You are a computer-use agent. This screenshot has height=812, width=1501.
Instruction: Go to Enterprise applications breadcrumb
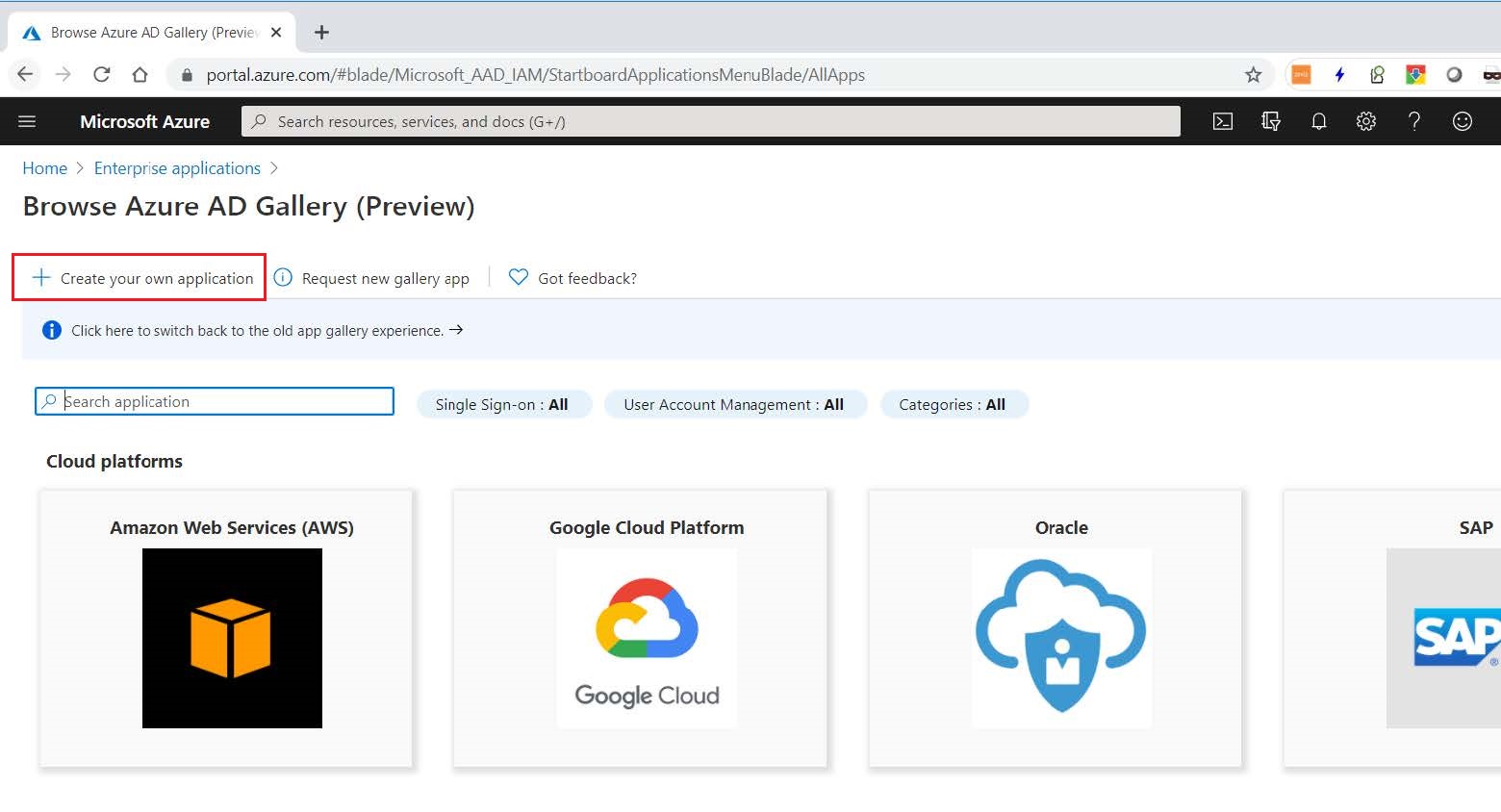coord(177,168)
